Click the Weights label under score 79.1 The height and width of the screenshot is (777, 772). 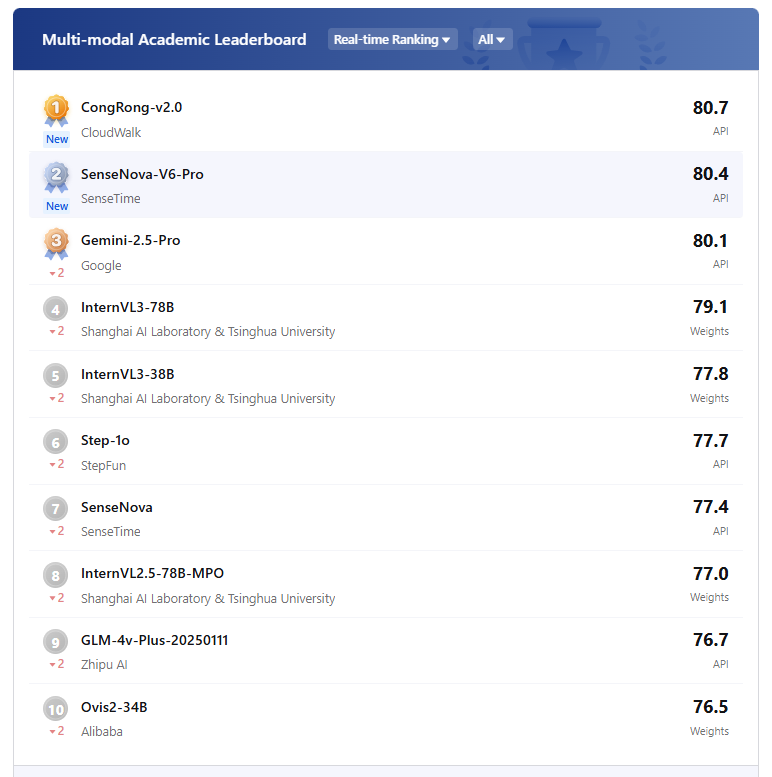click(x=709, y=331)
